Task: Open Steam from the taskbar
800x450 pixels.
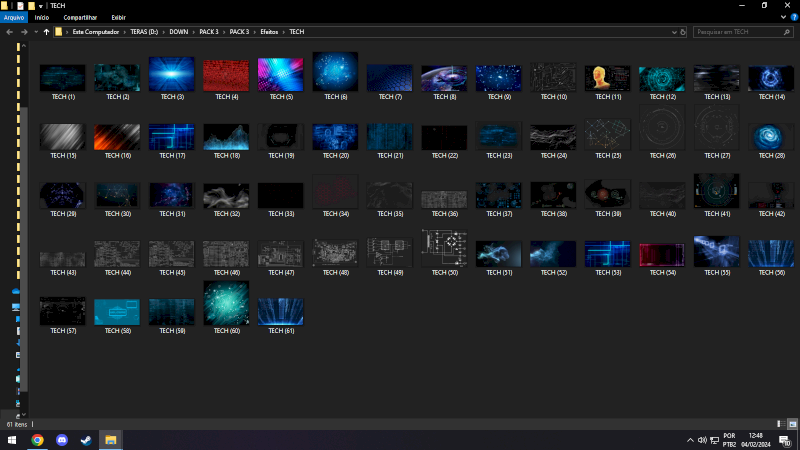Action: [x=86, y=440]
